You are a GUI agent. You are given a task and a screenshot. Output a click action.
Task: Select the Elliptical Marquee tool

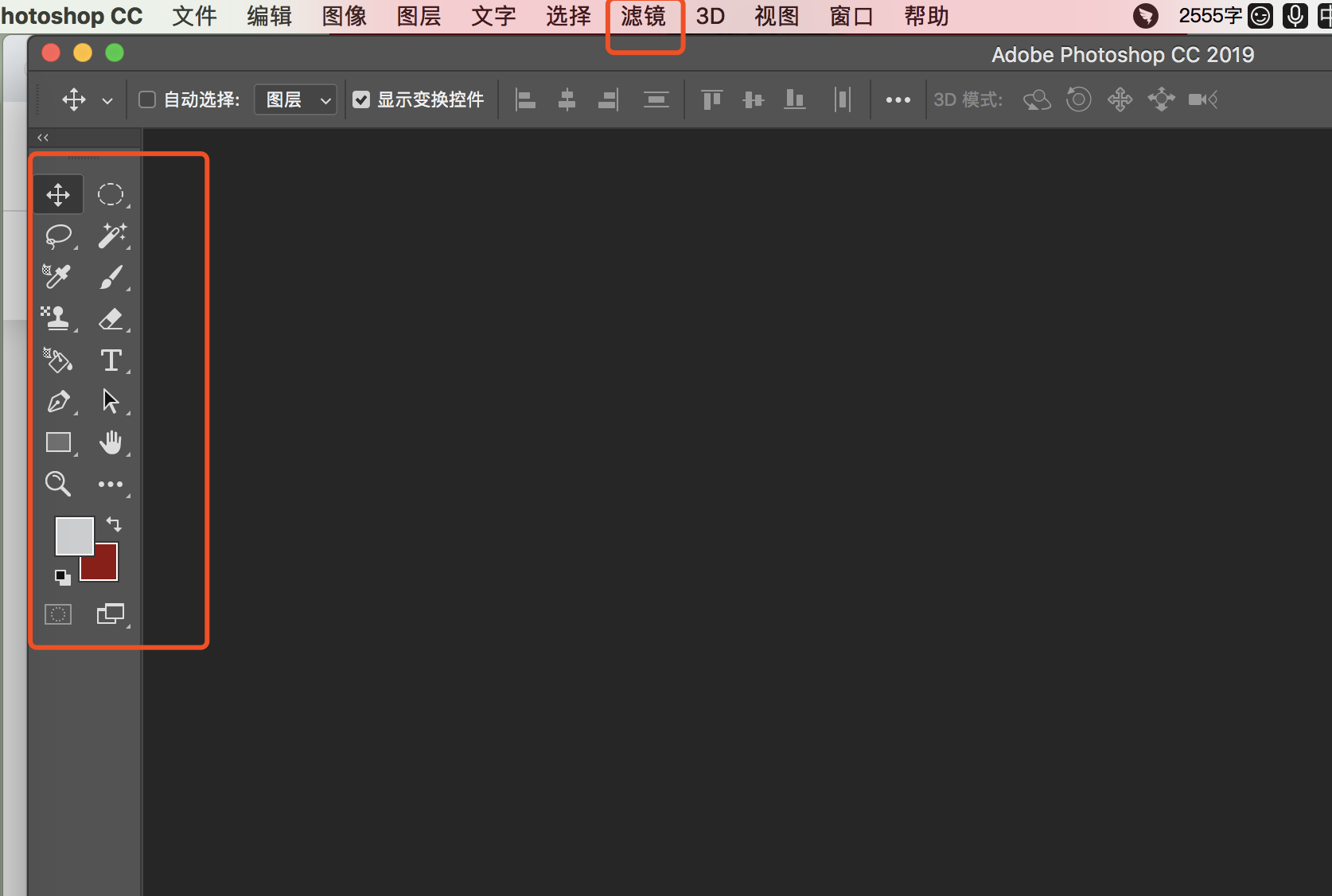click(111, 195)
